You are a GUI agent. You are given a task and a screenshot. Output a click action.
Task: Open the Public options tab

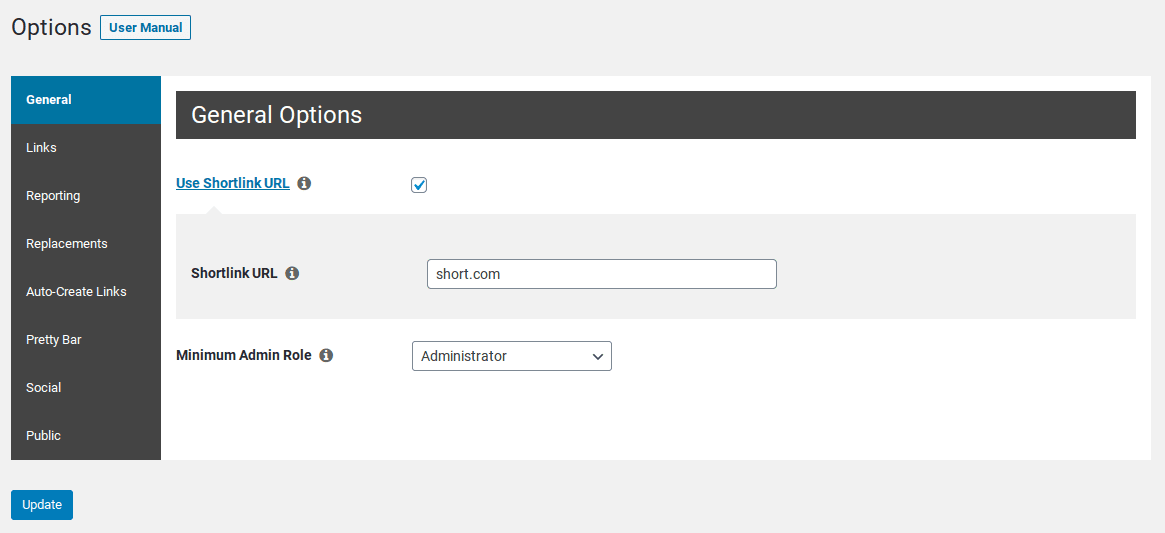[x=86, y=436]
